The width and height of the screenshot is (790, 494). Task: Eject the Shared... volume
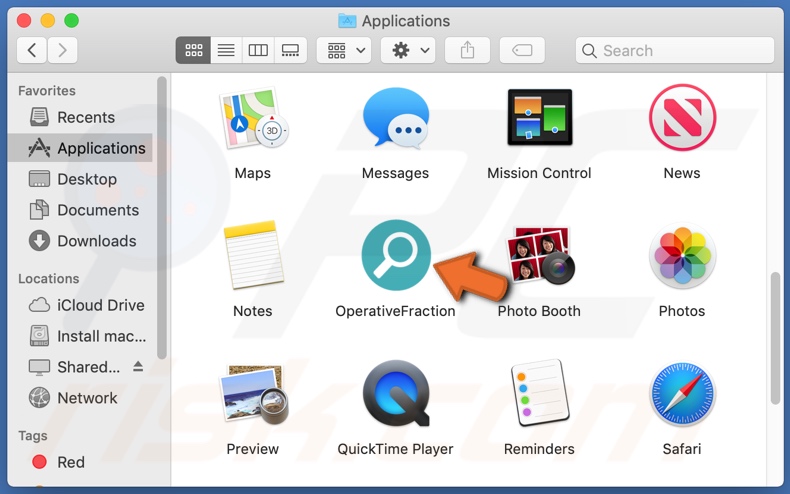138,366
